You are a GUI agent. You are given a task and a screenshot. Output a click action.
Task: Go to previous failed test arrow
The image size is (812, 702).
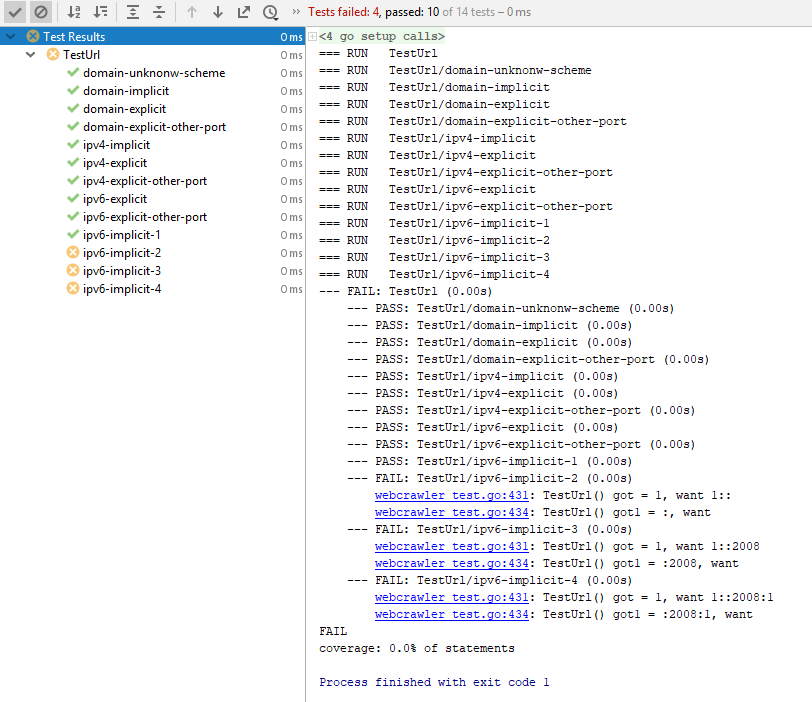pyautogui.click(x=192, y=12)
